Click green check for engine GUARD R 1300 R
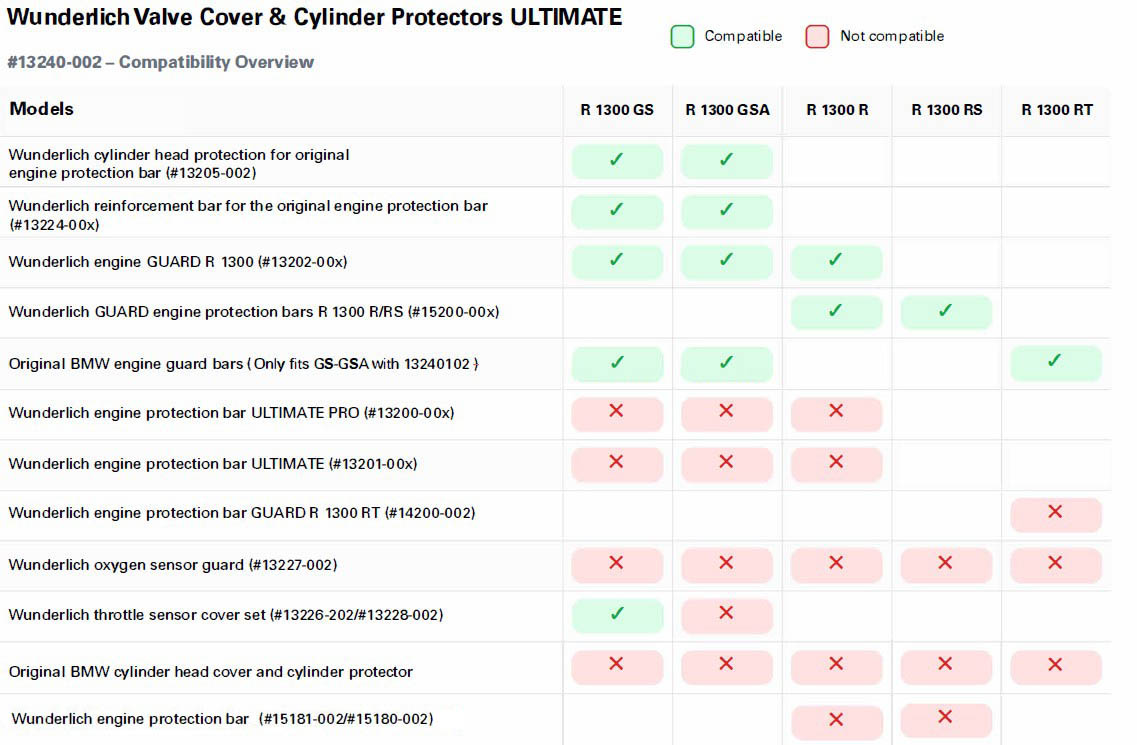This screenshot has width=1137, height=745. point(836,261)
